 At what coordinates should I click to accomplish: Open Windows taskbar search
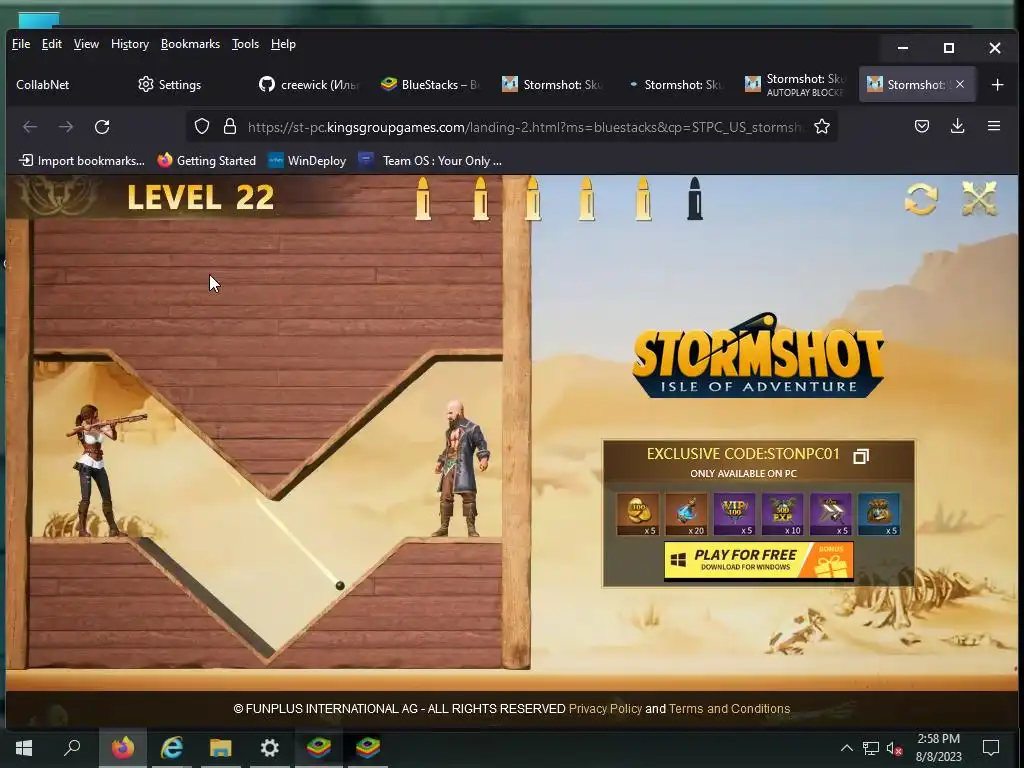click(x=72, y=748)
